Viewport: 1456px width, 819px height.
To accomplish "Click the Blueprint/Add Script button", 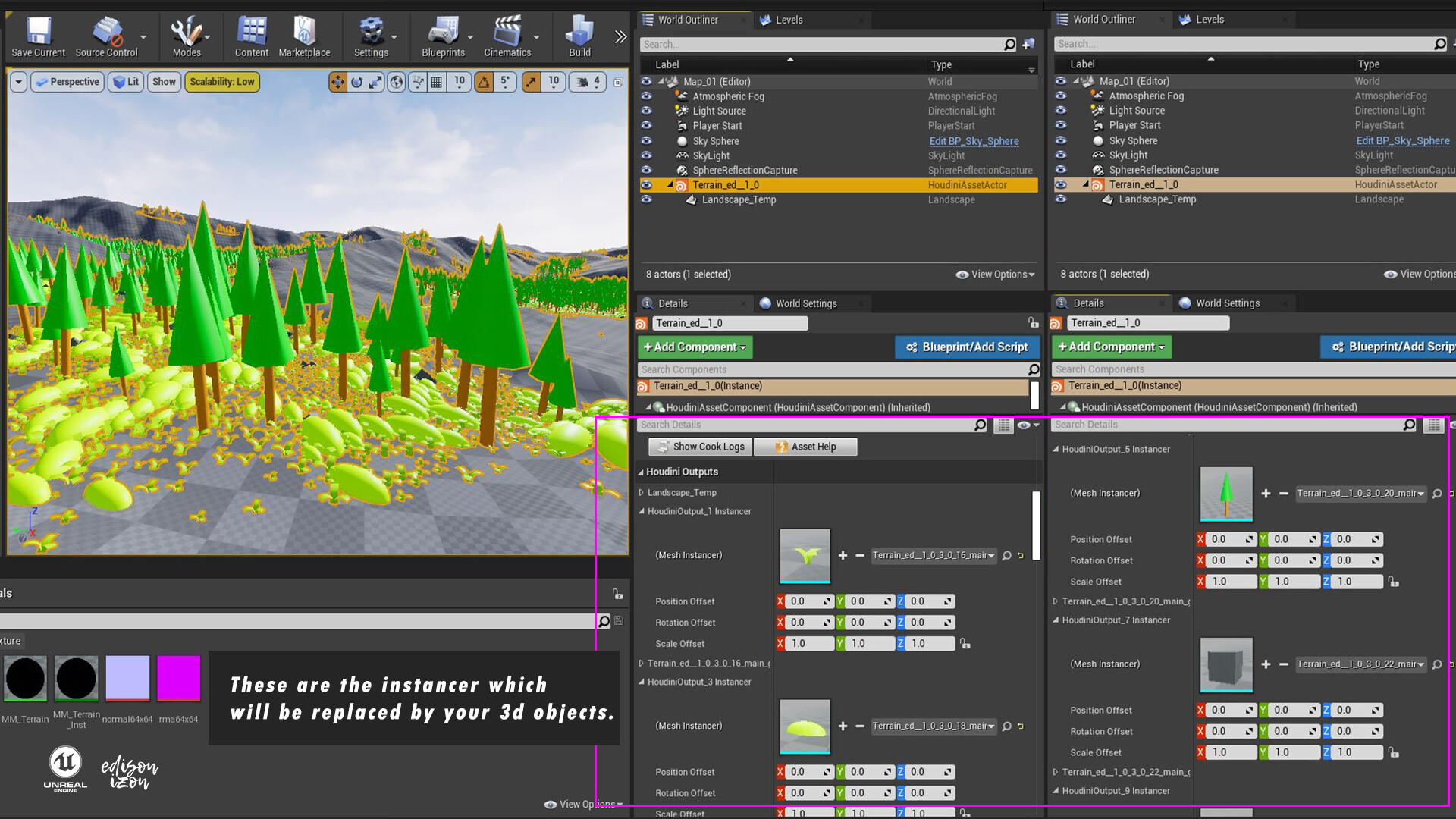I will 967,347.
